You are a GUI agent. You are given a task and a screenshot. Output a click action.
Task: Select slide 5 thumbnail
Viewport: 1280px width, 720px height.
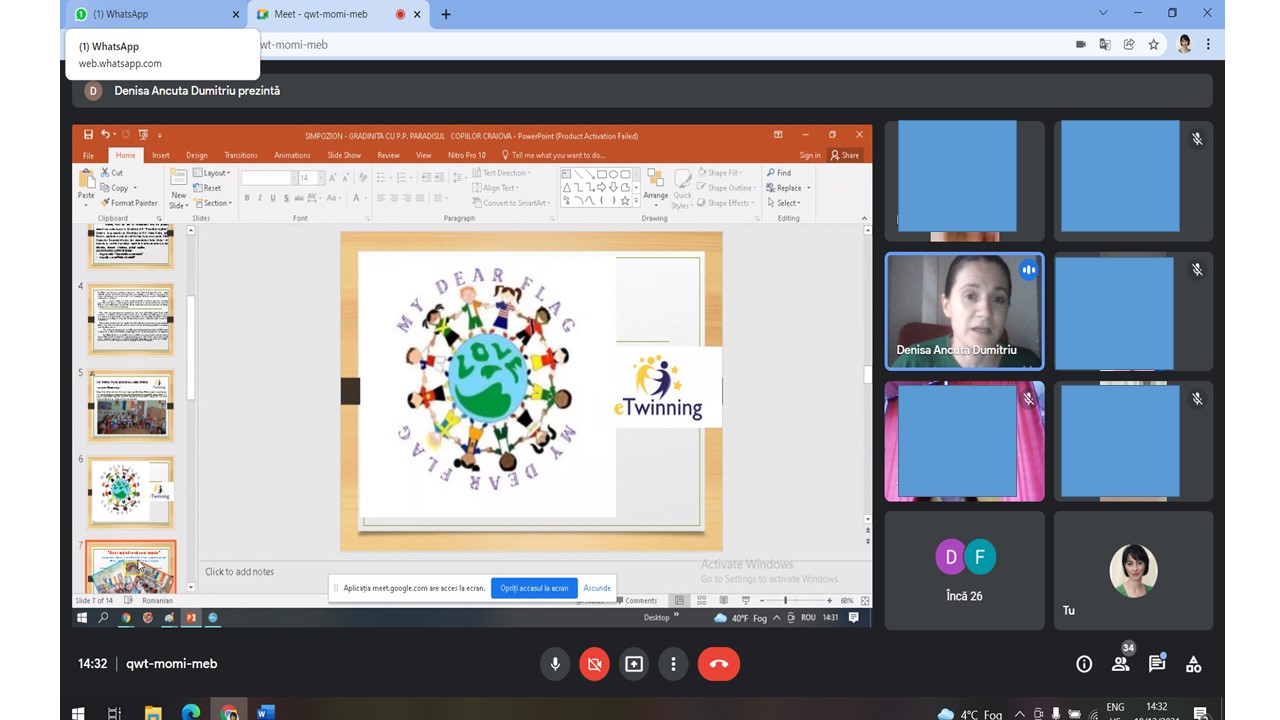click(x=131, y=405)
